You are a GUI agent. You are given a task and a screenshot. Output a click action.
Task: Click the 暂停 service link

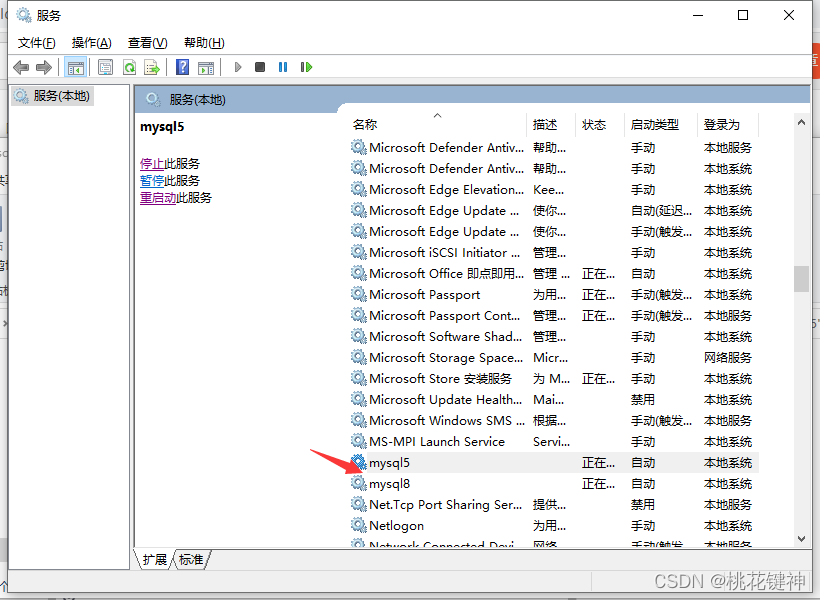[152, 181]
